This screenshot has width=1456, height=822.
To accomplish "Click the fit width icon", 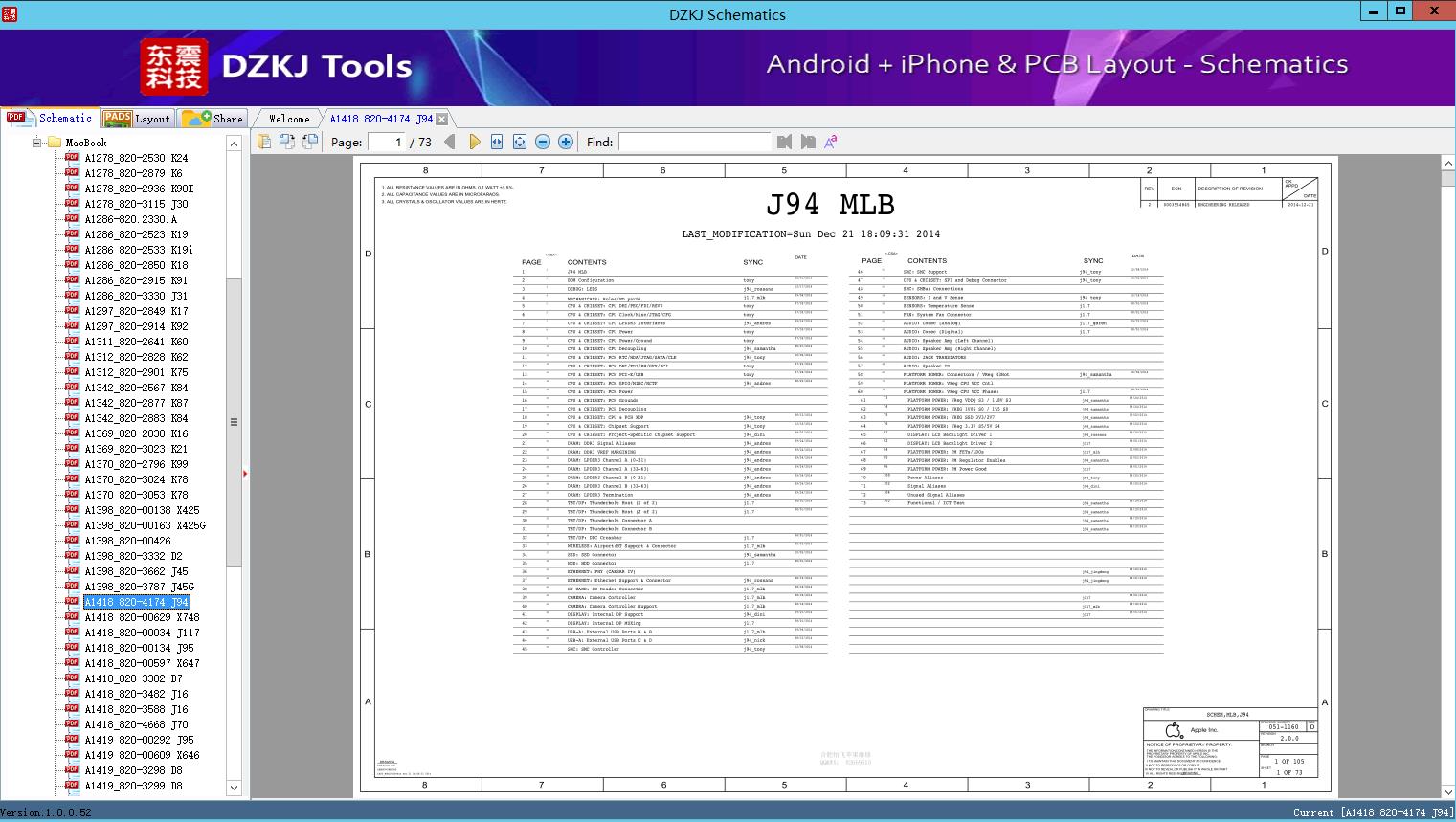I will point(497,142).
